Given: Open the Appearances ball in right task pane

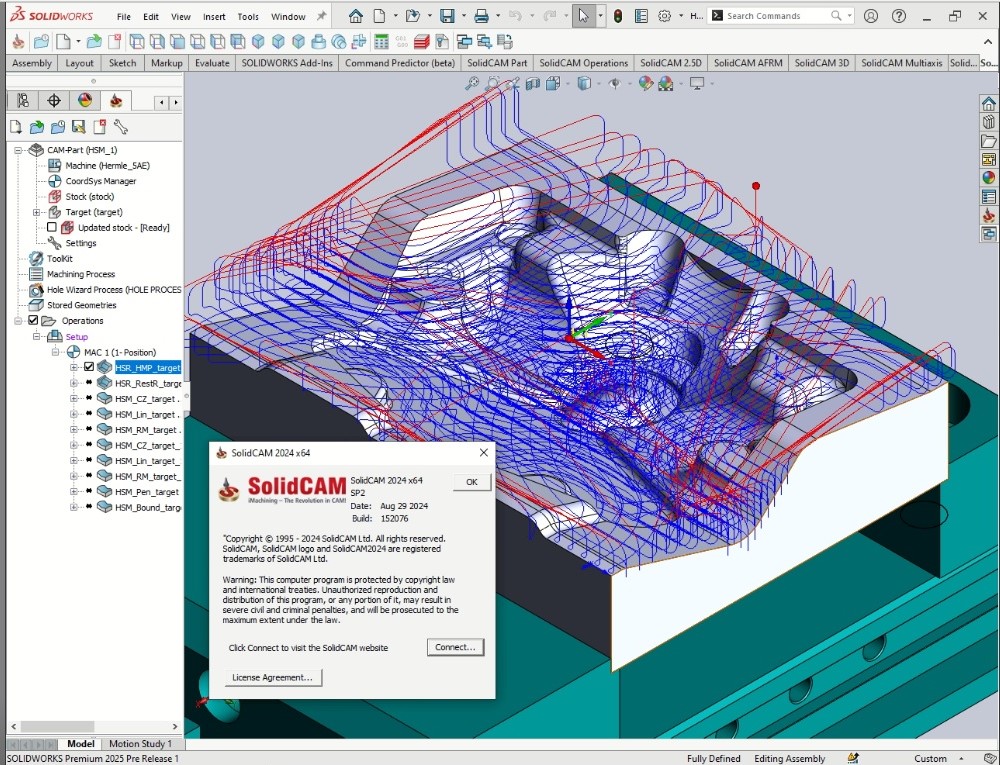Looking at the screenshot, I should click(x=989, y=178).
